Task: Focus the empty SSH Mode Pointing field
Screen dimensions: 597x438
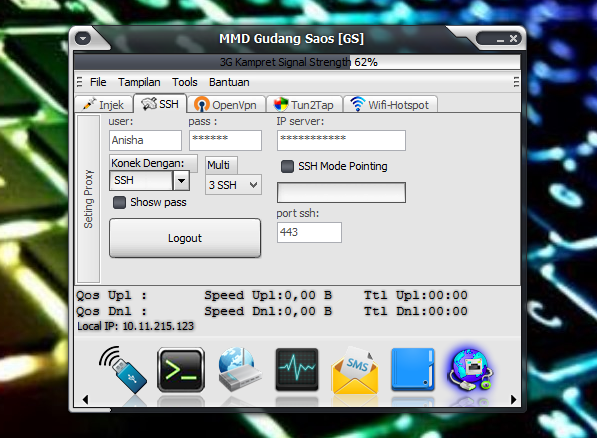Action: pyautogui.click(x=342, y=192)
